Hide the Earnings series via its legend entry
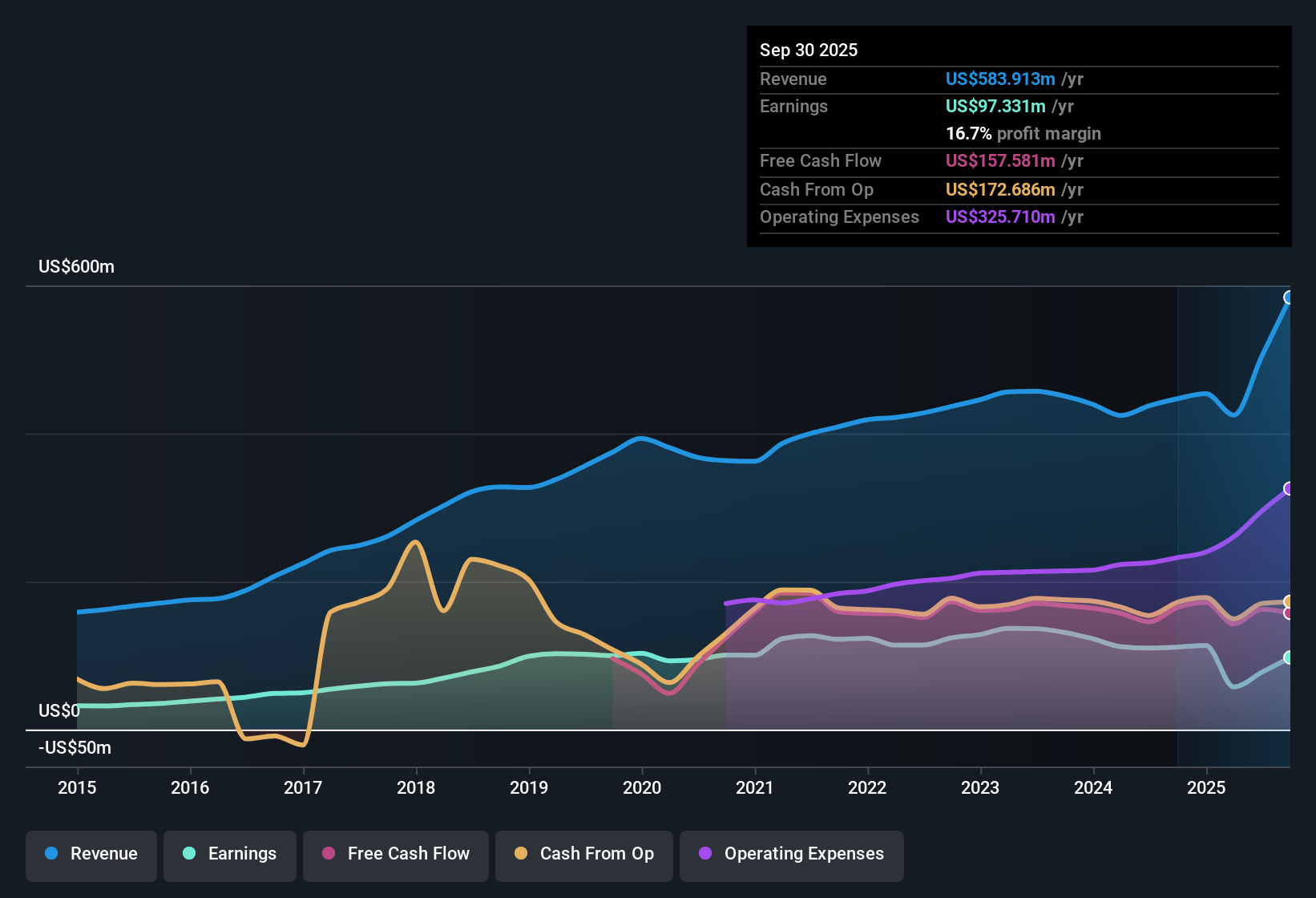Screen dimensions: 1316x898 coord(230,854)
